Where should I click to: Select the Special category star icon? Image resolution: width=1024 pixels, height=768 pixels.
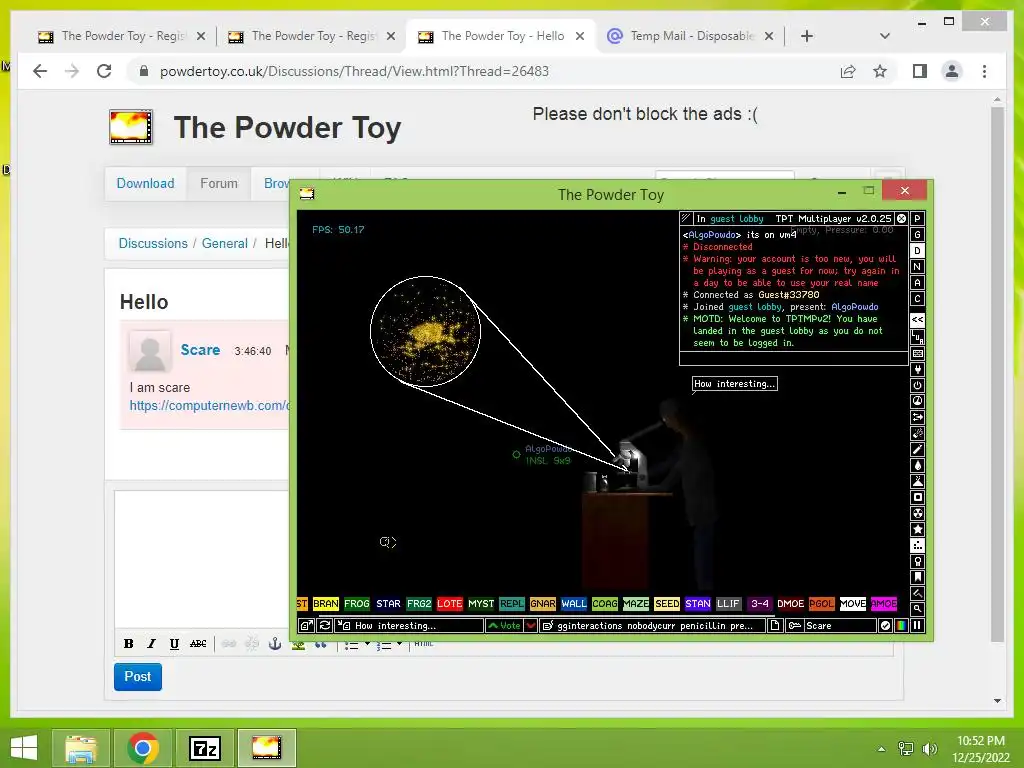pos(917,529)
